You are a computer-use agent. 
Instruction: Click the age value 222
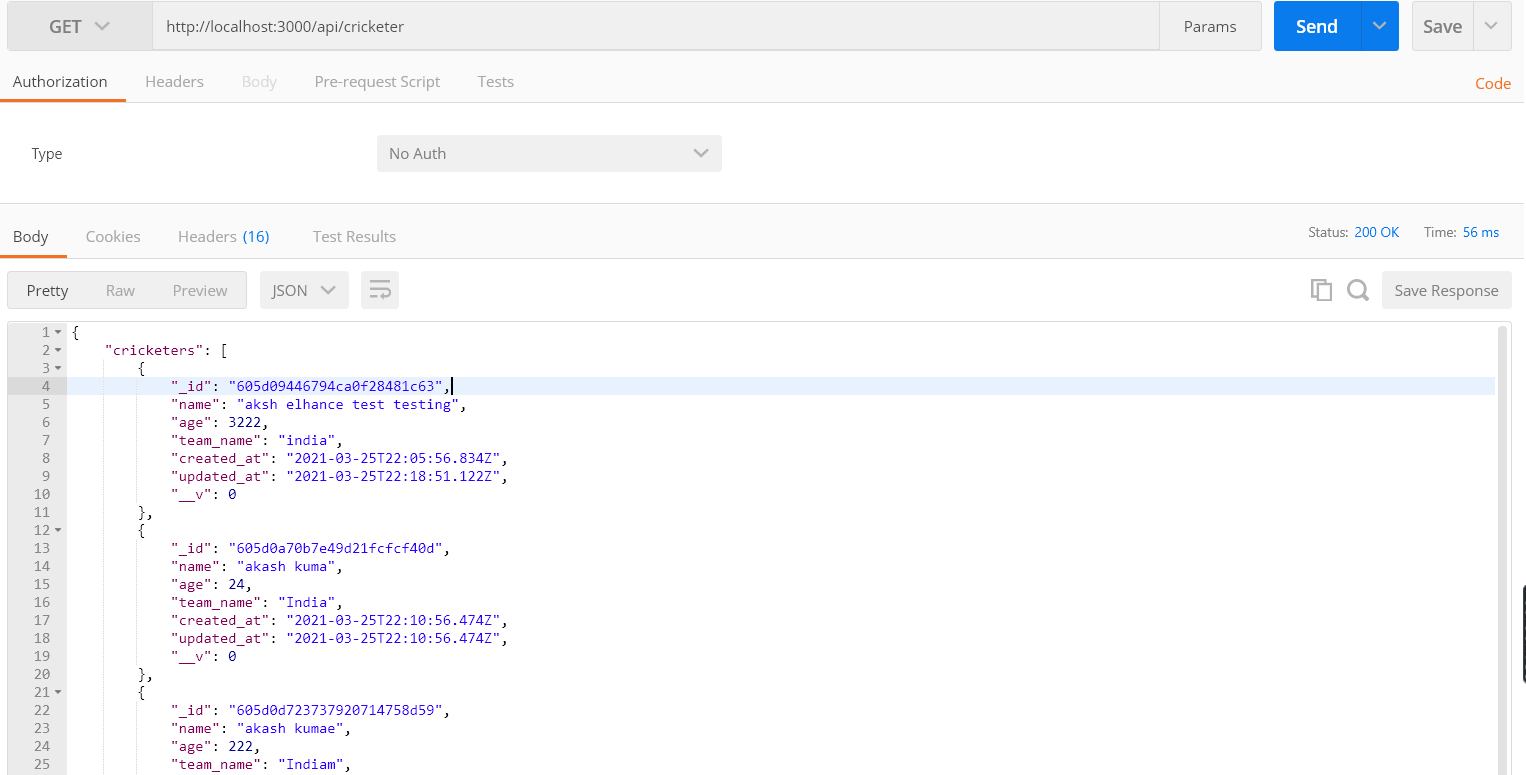click(x=240, y=746)
